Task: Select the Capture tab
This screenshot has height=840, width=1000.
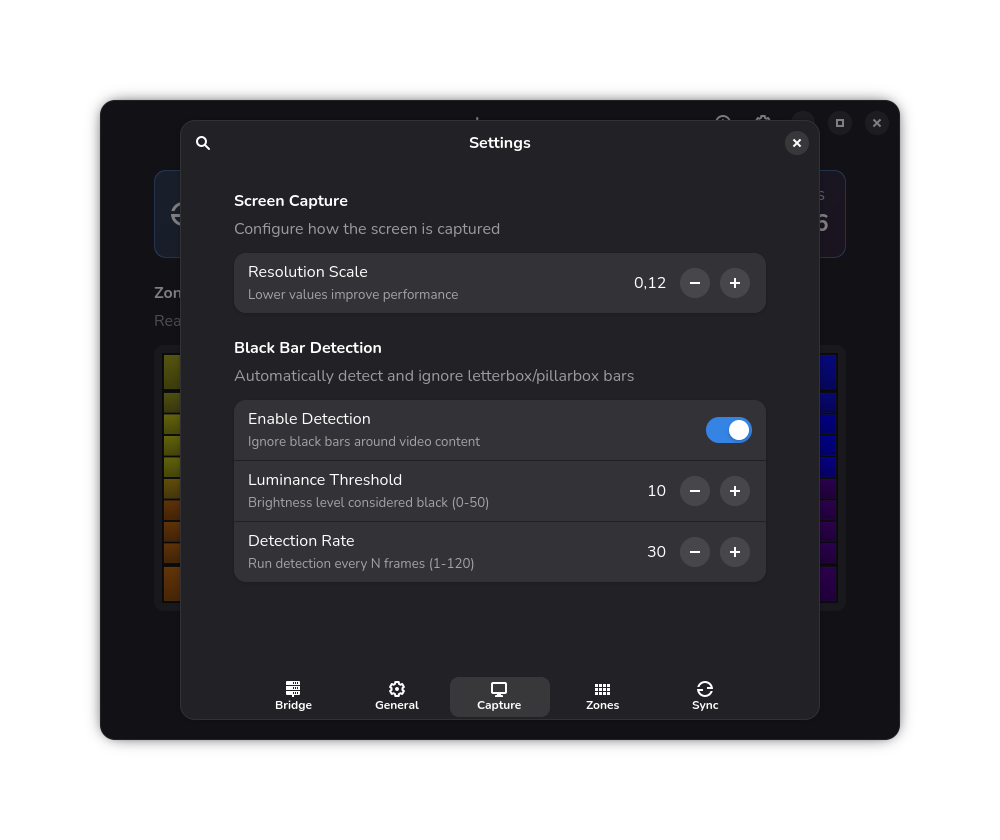Action: 499,696
